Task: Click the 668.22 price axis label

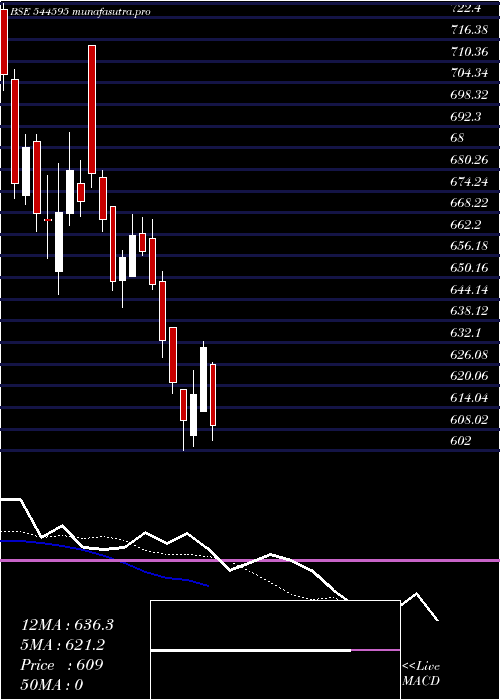Action: (470, 203)
